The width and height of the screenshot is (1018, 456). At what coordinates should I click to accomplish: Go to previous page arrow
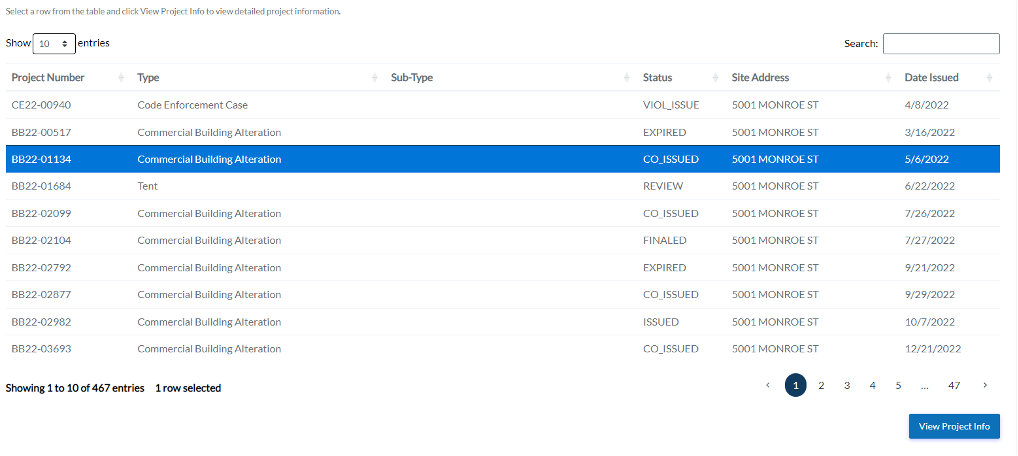click(767, 386)
